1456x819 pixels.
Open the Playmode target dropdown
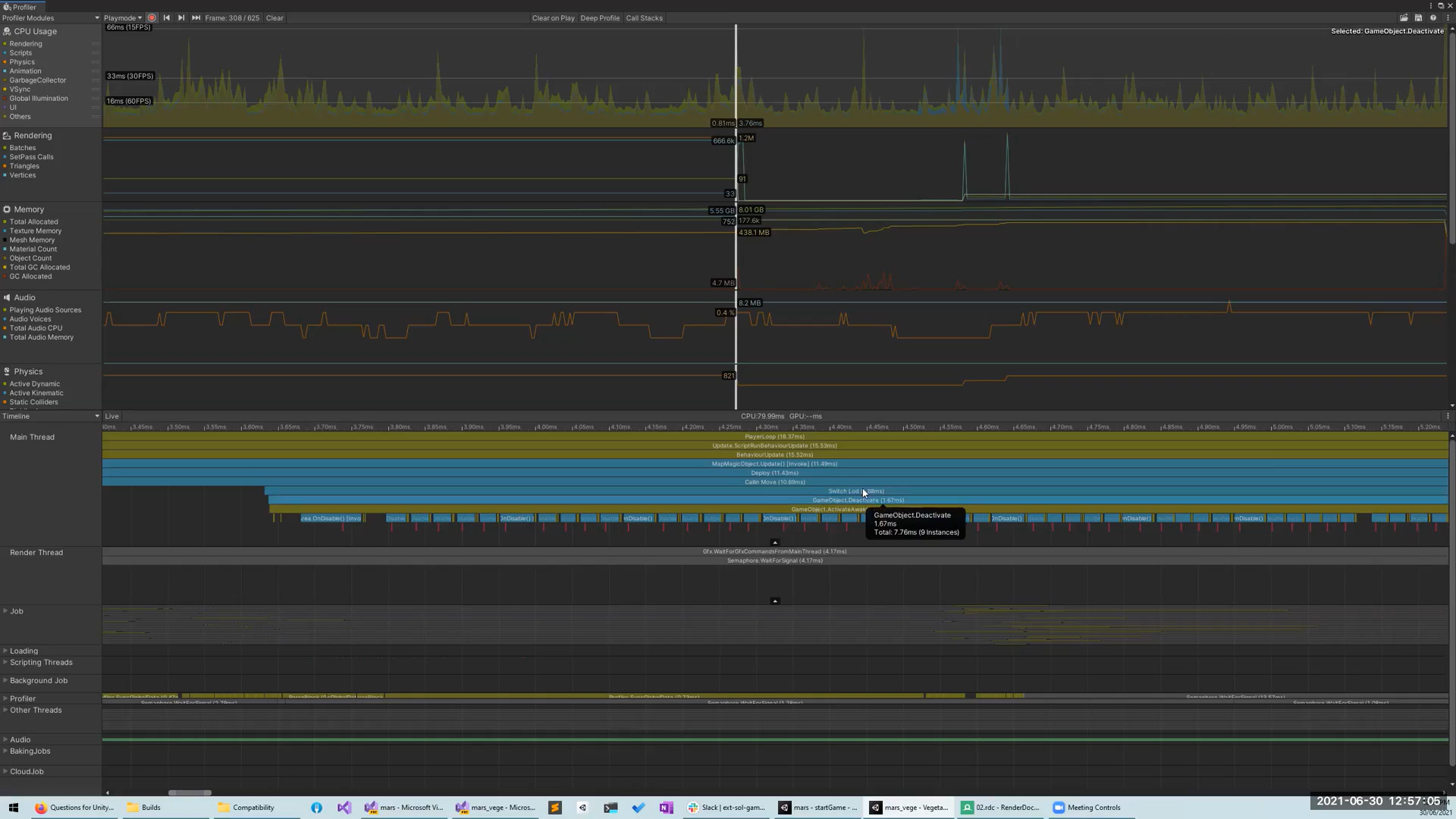click(123, 17)
